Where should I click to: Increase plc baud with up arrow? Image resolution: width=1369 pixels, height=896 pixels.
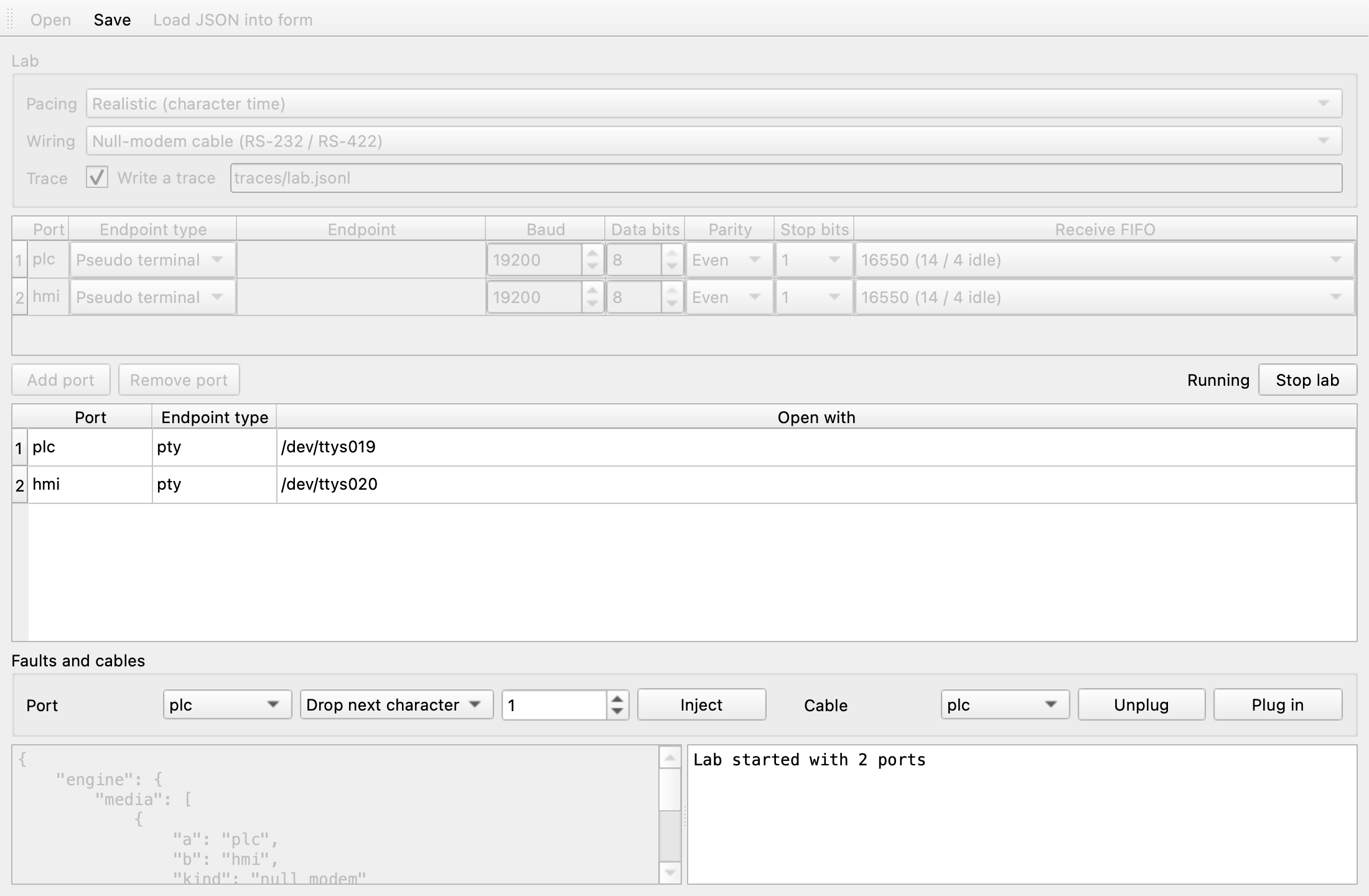coord(592,253)
